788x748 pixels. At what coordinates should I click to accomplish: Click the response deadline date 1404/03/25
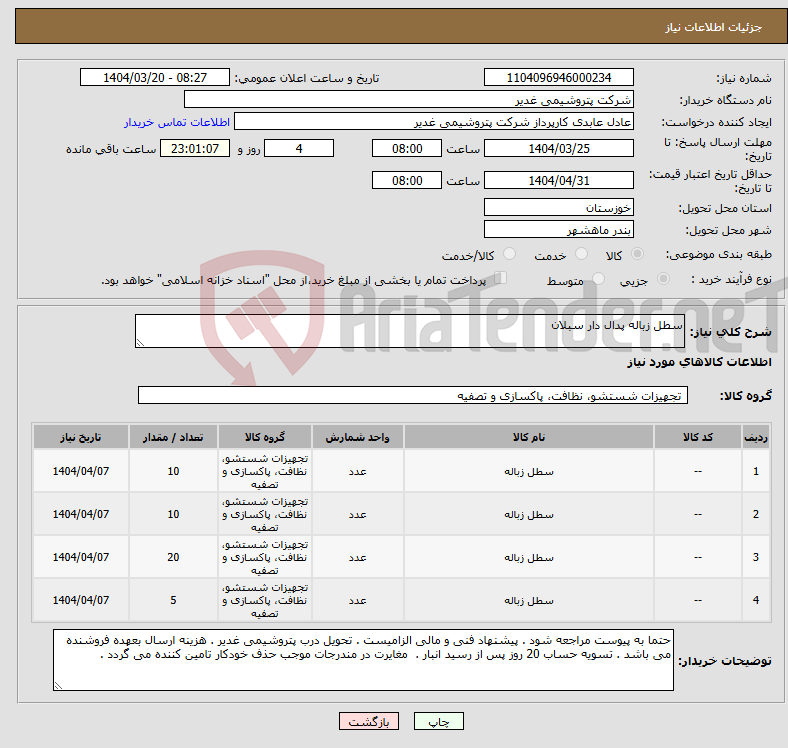pyautogui.click(x=559, y=148)
